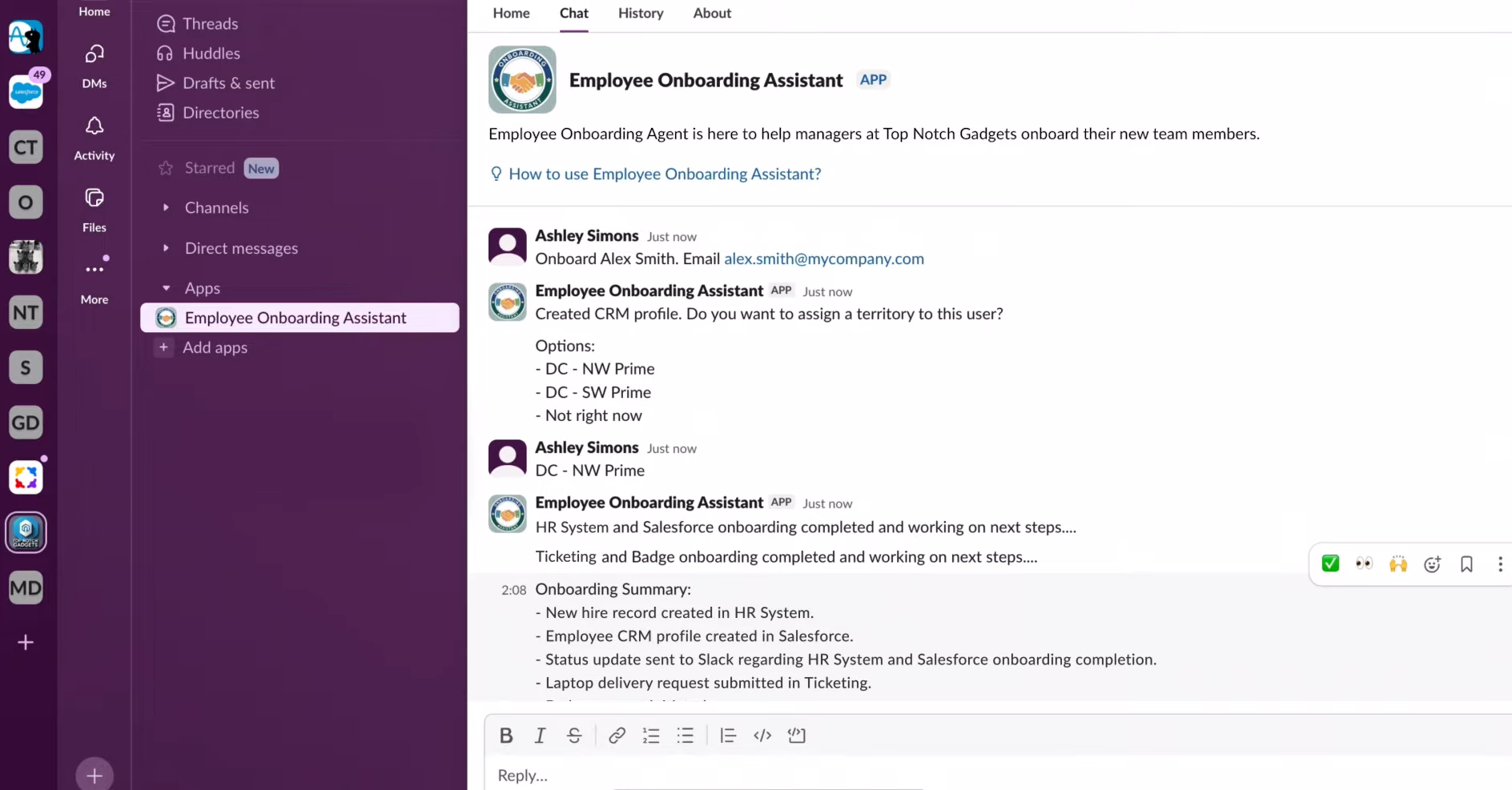1512x790 pixels.
Task: Toggle code block formatting
Action: [797, 736]
